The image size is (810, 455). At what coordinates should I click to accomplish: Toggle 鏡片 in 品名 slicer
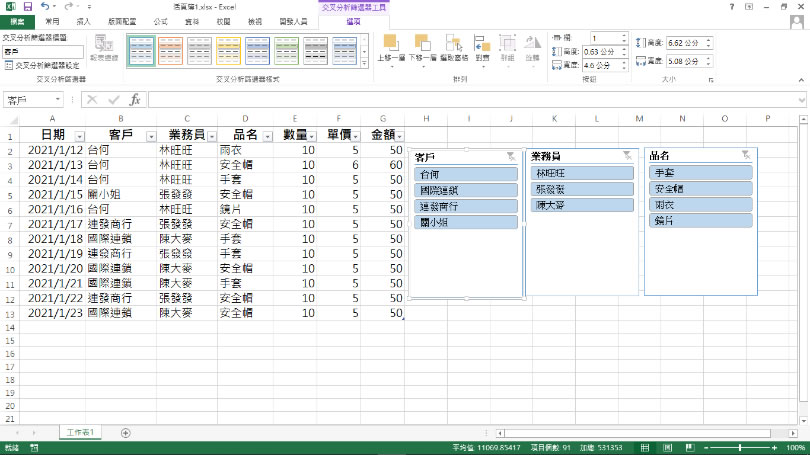[700, 221]
